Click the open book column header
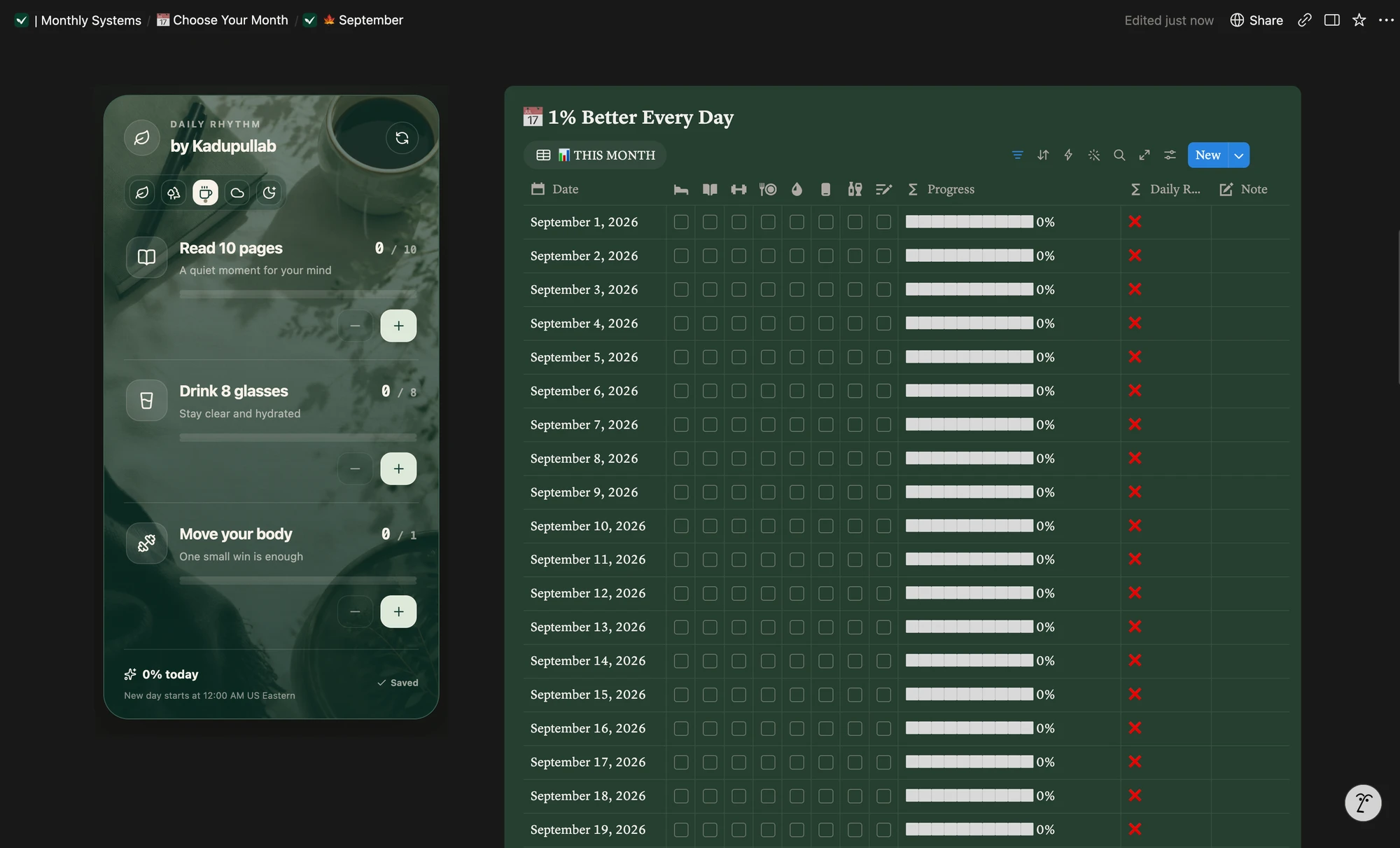Screen dimensions: 1400x848 click(710, 189)
